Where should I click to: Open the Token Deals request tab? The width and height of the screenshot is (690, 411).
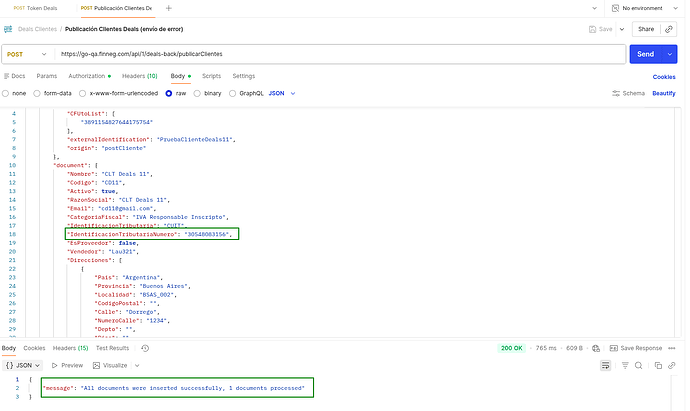tap(35, 8)
